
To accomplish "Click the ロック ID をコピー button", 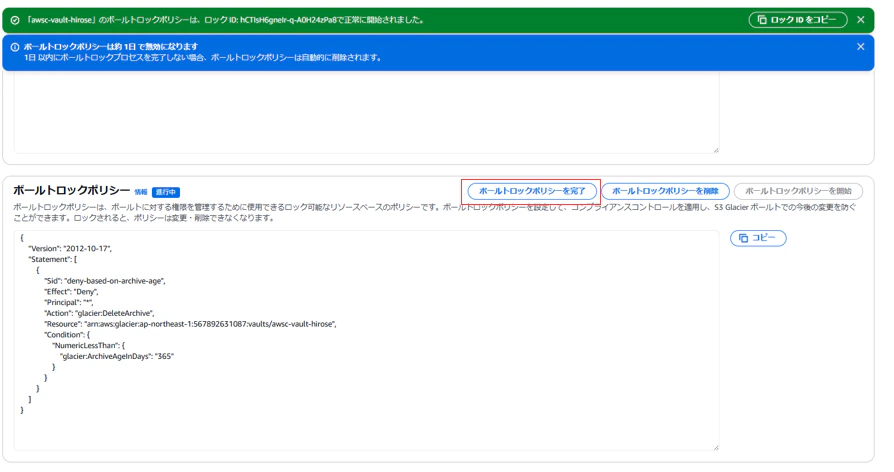I will point(797,20).
